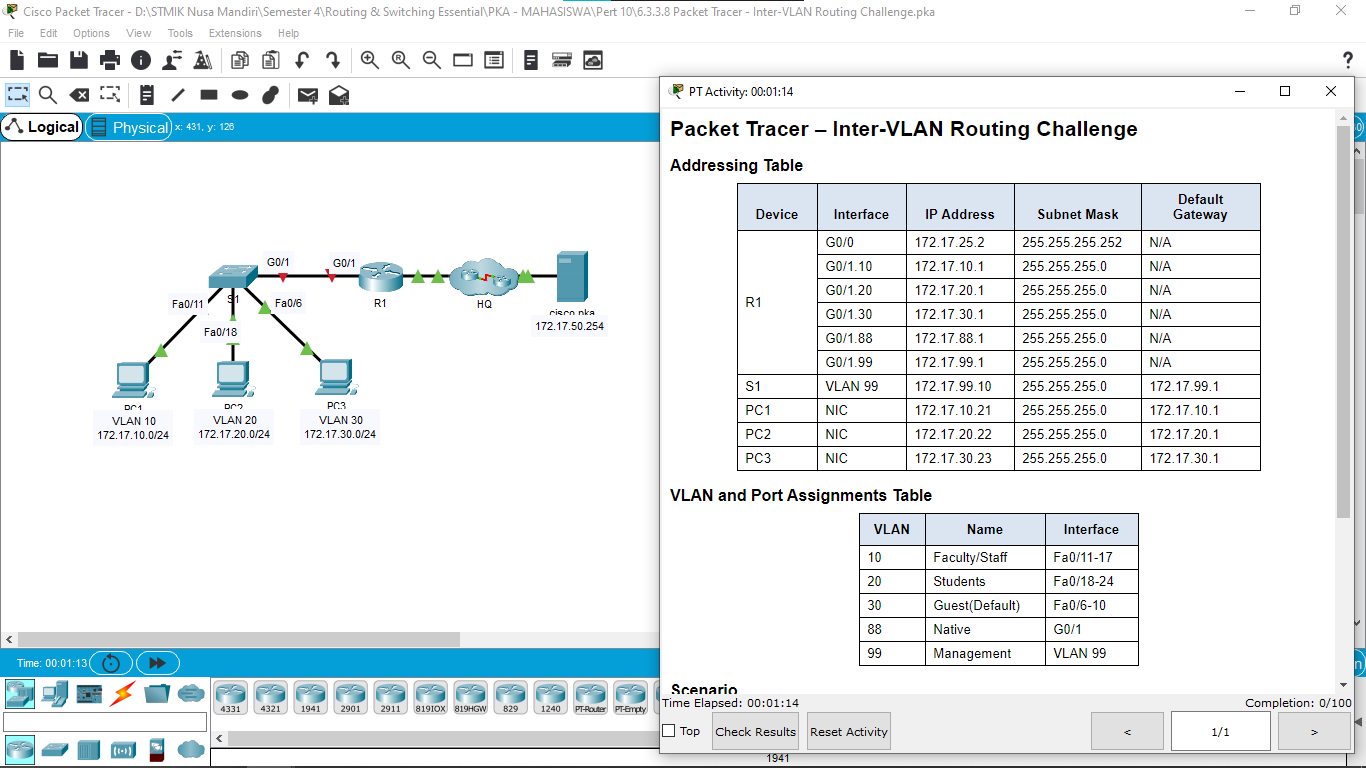Screen dimensions: 1366x768
Task: Open the Edit menu
Action: (x=48, y=33)
